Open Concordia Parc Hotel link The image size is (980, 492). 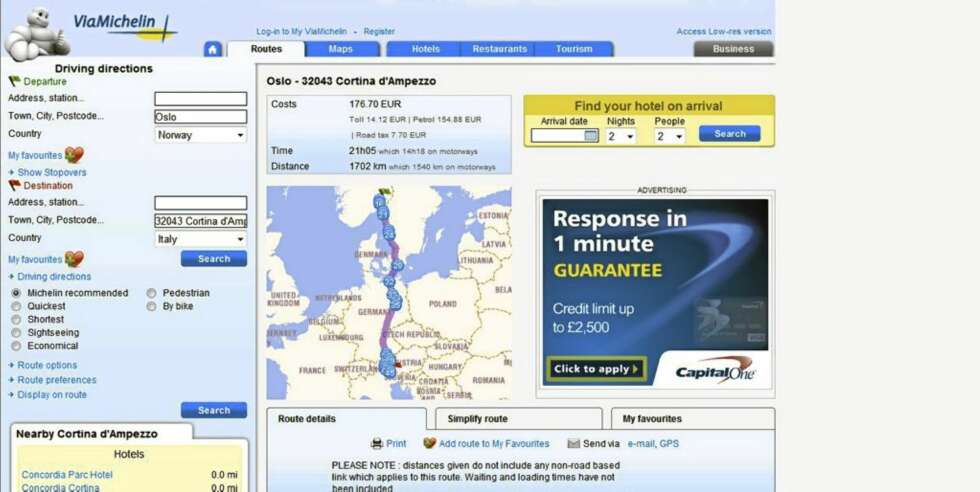coord(67,474)
